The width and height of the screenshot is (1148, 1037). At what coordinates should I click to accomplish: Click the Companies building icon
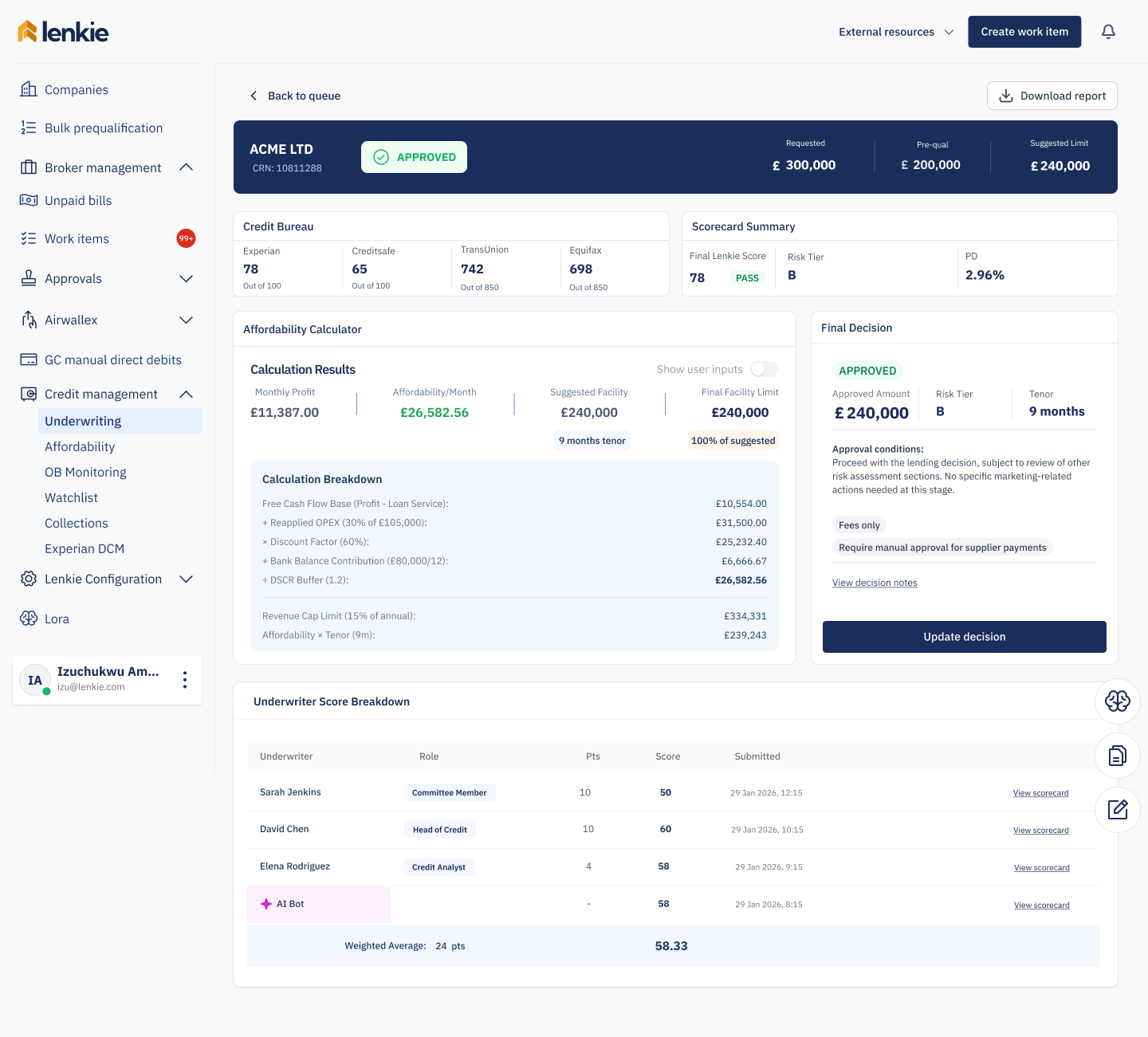(29, 89)
